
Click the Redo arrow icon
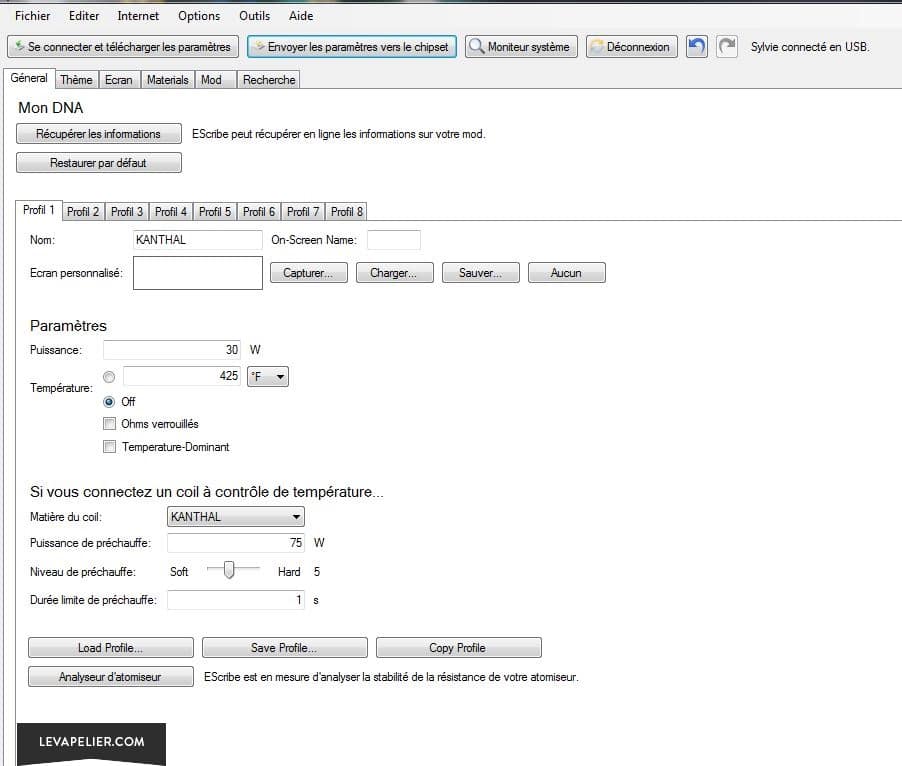(x=727, y=47)
